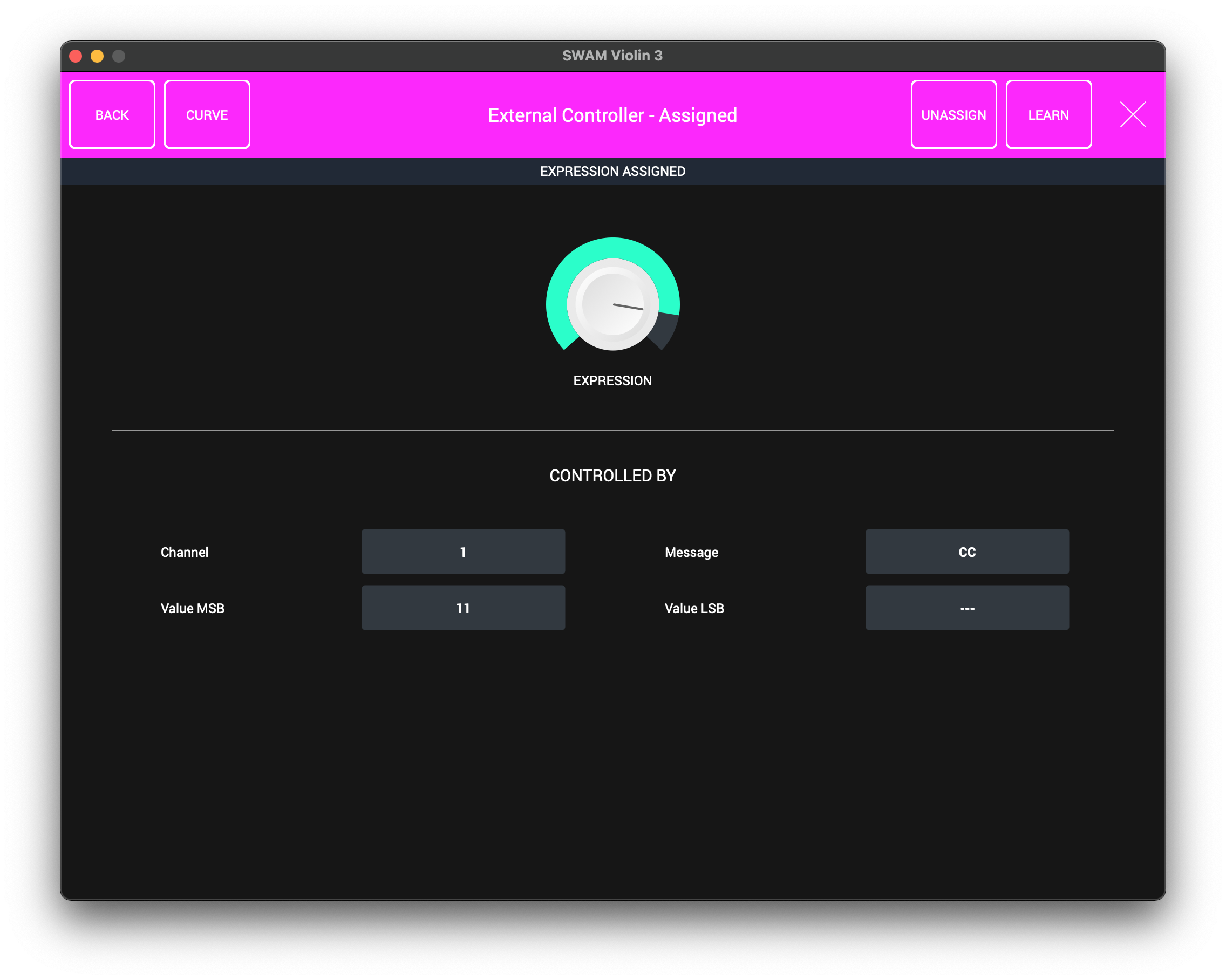Open the CURVE editor
This screenshot has height=980, width=1226.
pyautogui.click(x=207, y=115)
